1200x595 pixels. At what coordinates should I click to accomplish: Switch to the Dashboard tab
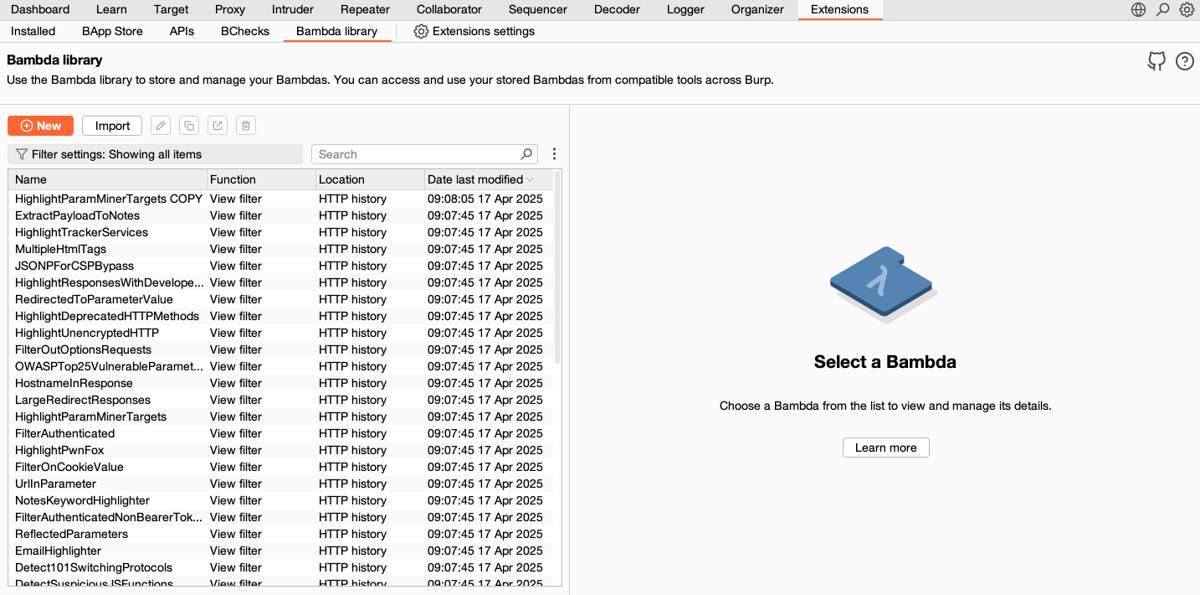pyautogui.click(x=40, y=10)
